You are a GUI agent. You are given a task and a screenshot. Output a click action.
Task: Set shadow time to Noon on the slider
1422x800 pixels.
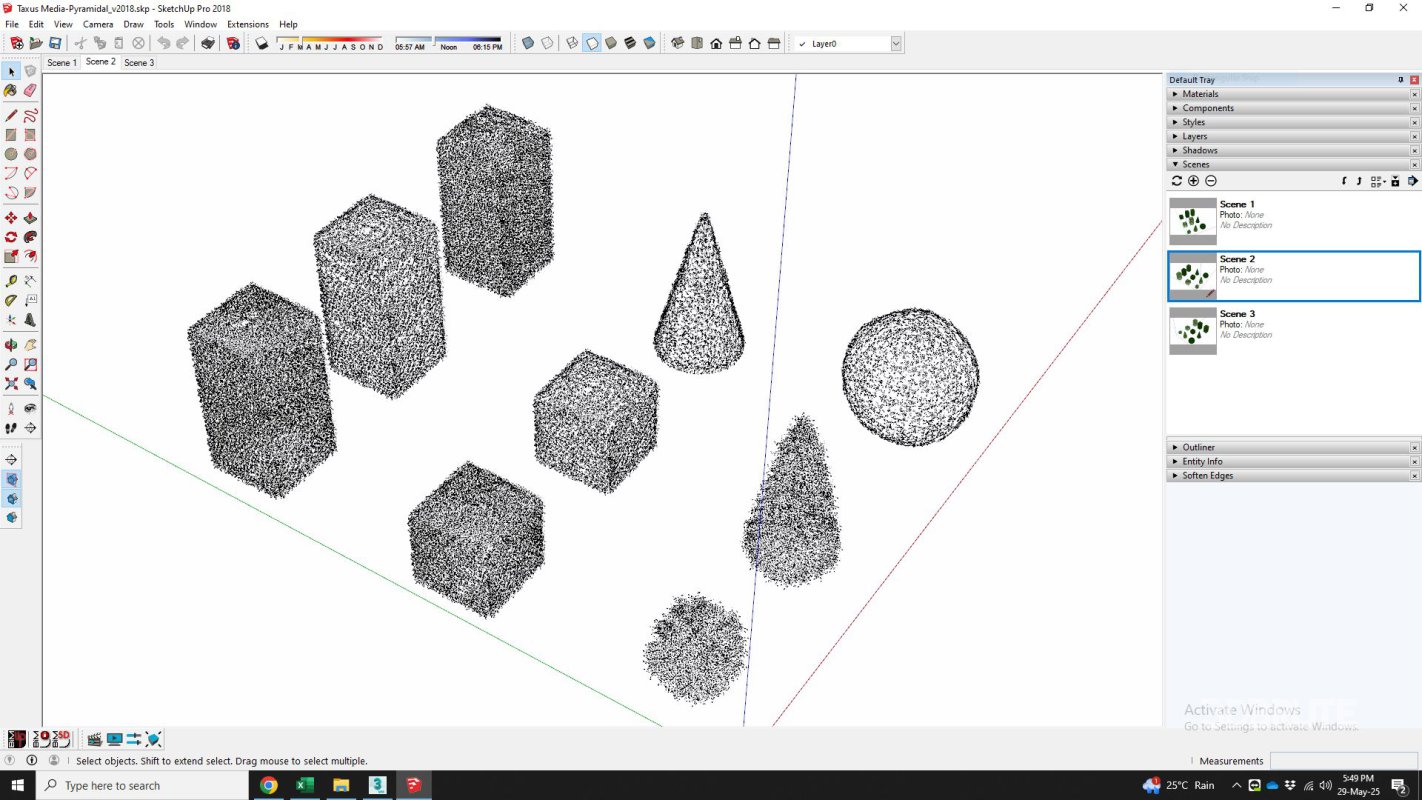coord(448,41)
